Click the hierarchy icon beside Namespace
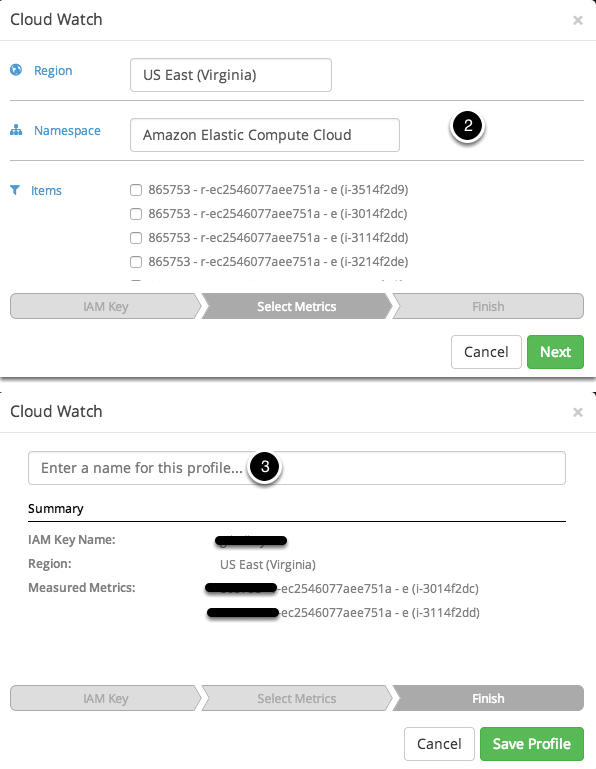This screenshot has width=596, height=769. tap(16, 130)
